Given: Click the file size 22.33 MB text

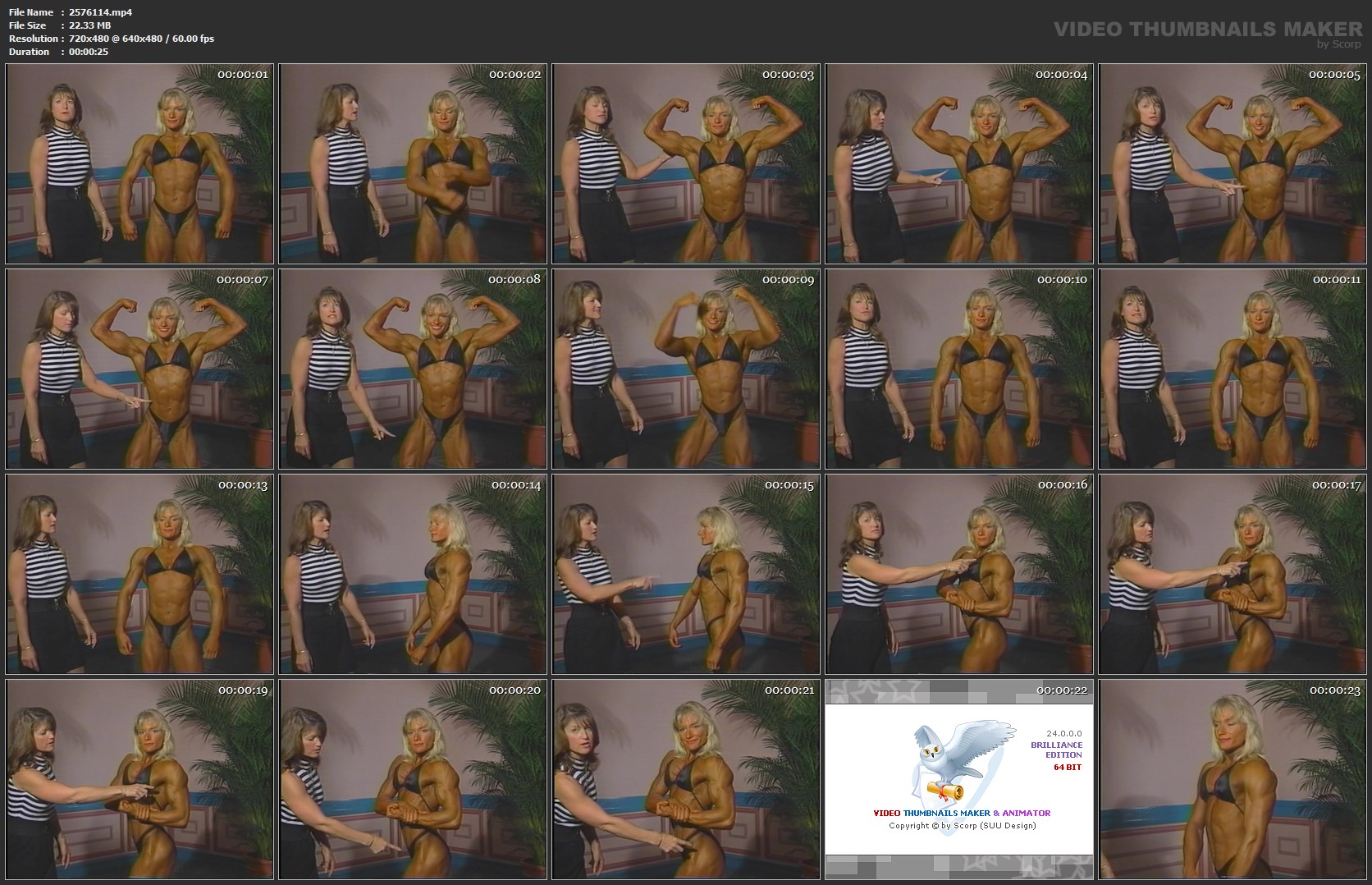Looking at the screenshot, I should pyautogui.click(x=89, y=25).
